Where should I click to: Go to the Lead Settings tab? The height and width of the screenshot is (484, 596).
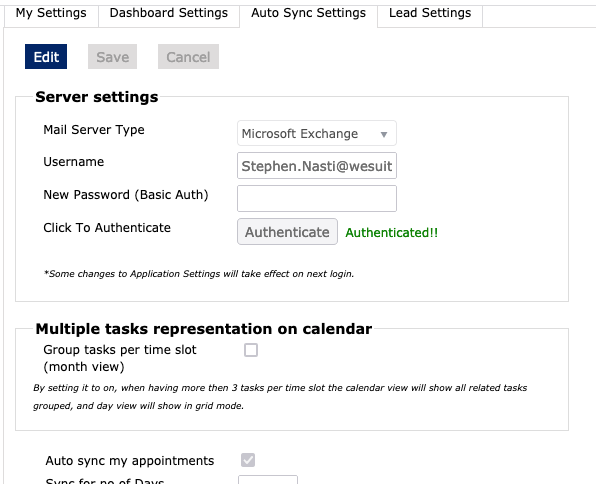[430, 14]
